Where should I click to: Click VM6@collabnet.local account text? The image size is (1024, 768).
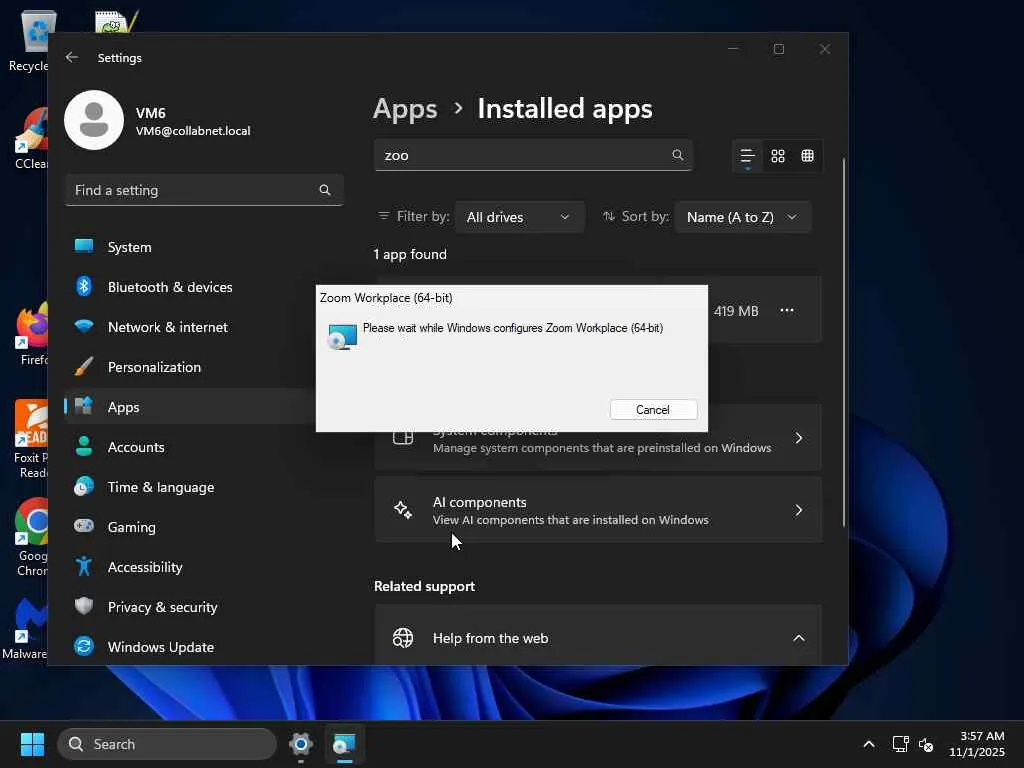pyautogui.click(x=193, y=131)
